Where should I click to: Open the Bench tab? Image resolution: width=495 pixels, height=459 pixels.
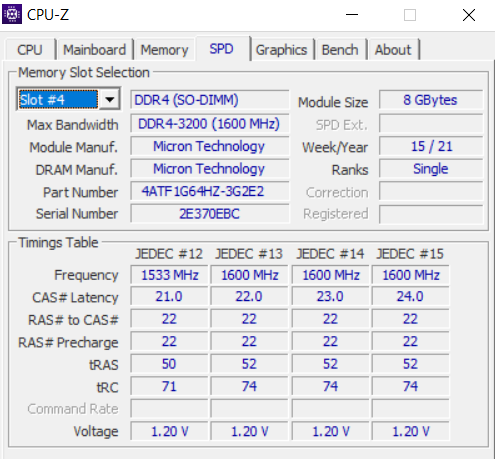tap(340, 50)
